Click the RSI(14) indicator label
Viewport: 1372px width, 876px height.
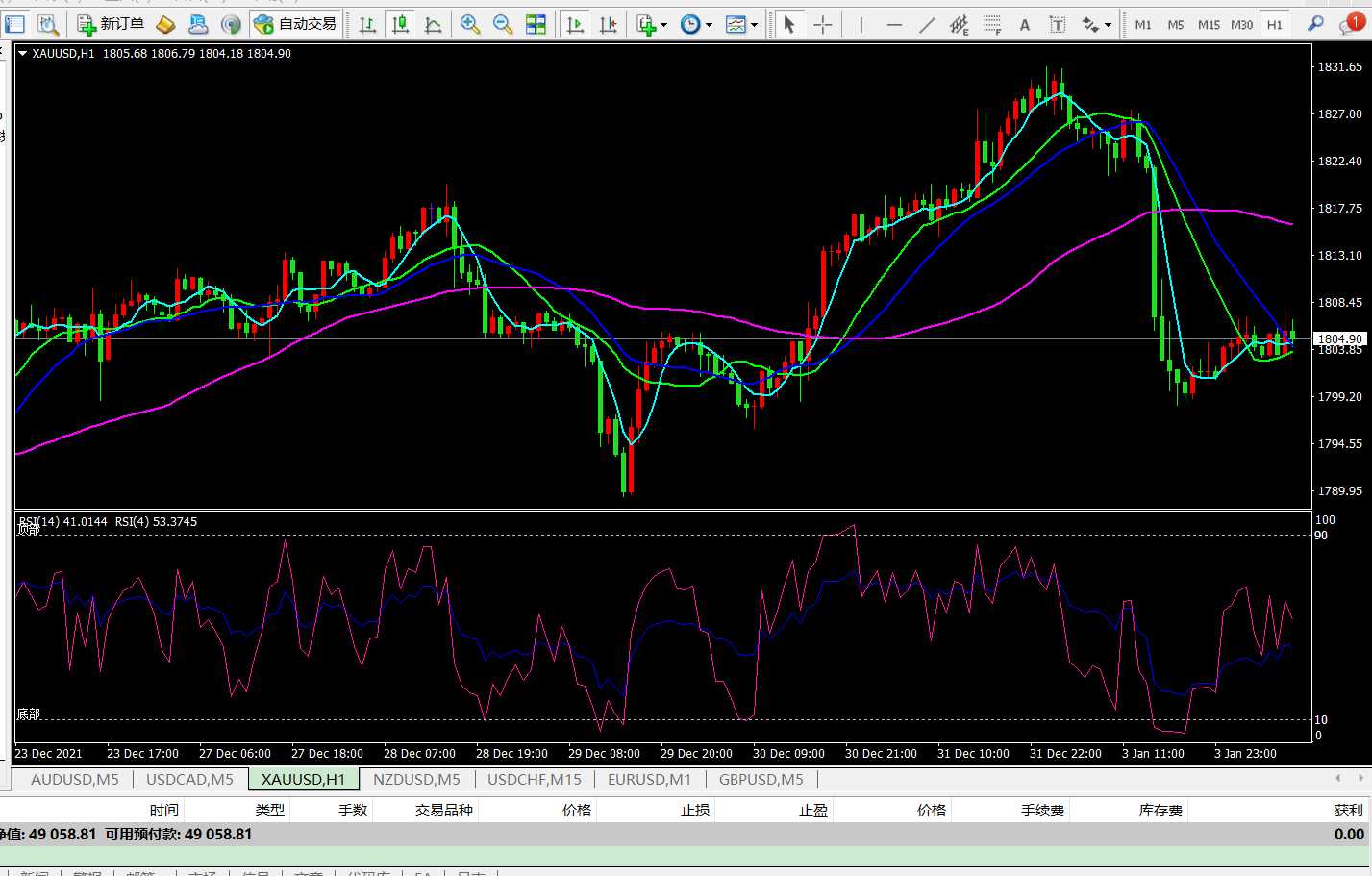pyautogui.click(x=62, y=522)
